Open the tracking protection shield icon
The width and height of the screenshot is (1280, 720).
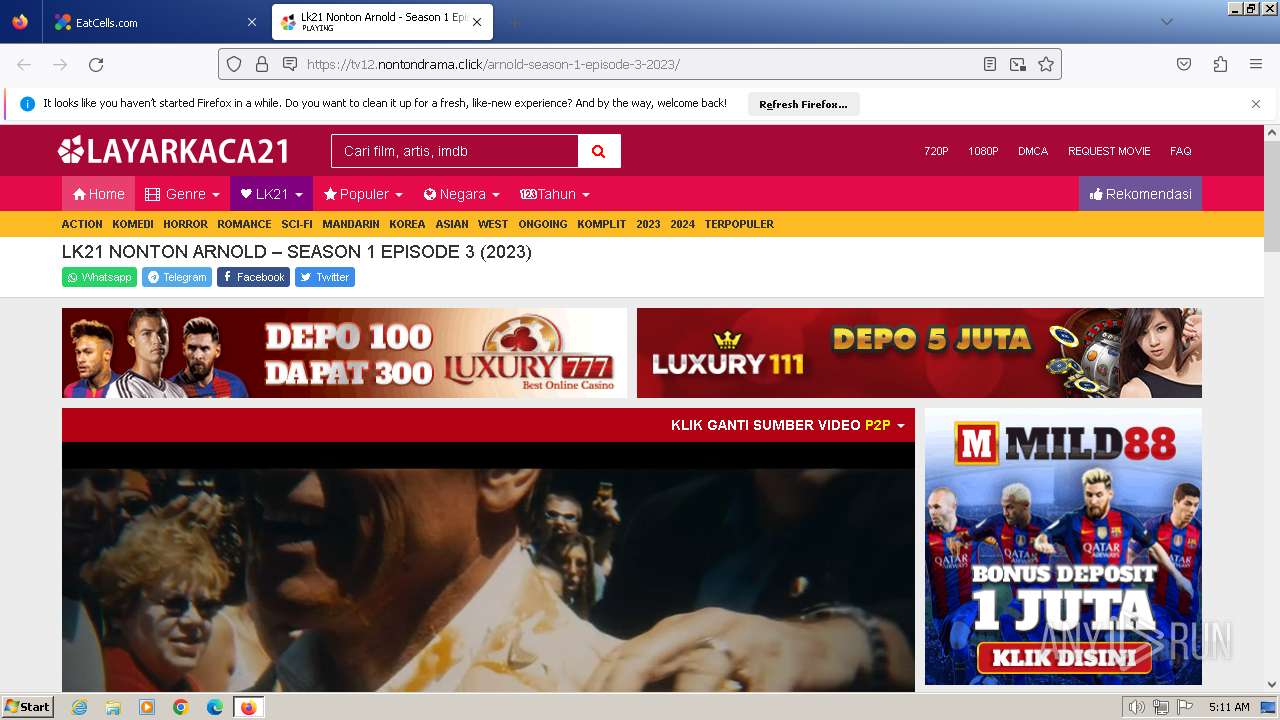coord(234,64)
